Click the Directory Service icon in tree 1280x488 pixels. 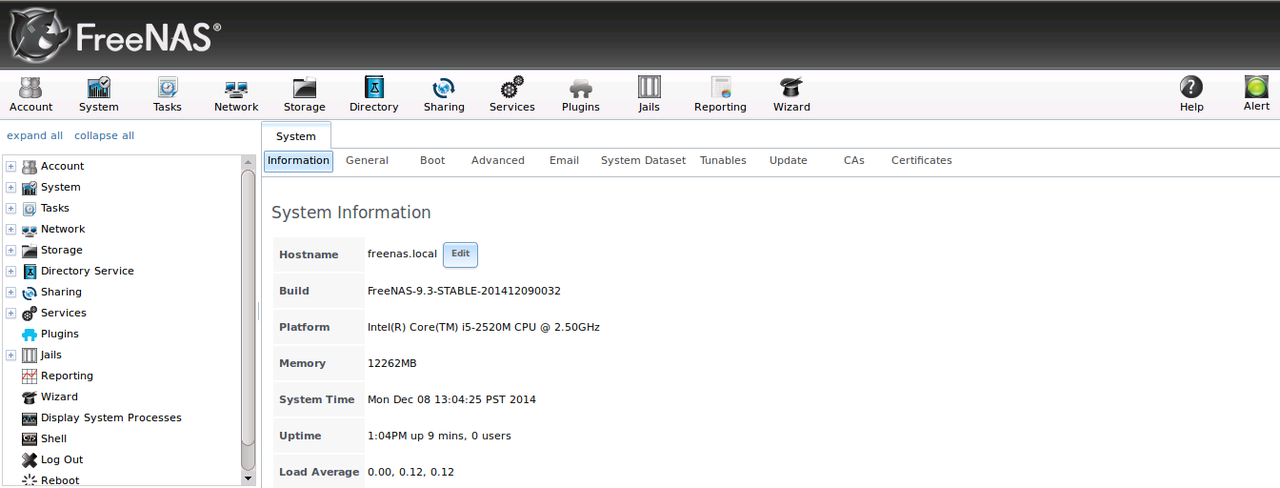[29, 271]
